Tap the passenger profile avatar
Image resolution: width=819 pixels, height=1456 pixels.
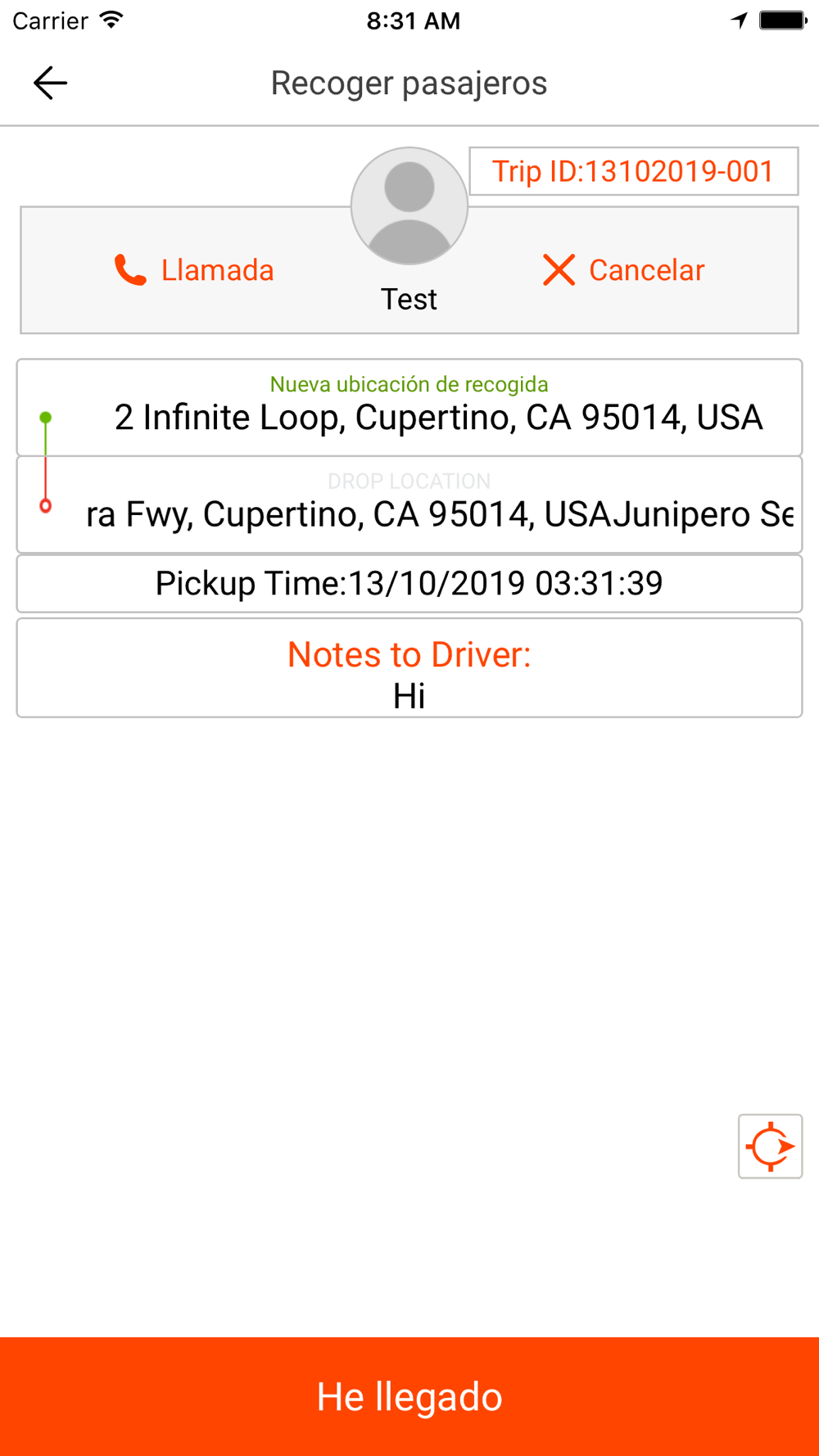(x=409, y=206)
